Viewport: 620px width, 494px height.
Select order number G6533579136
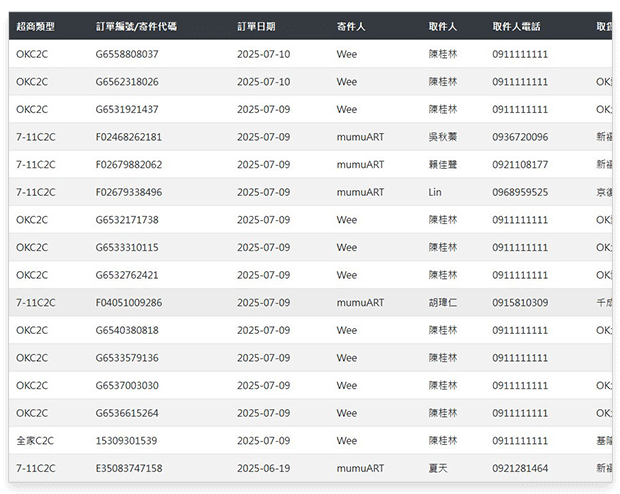pos(127,358)
